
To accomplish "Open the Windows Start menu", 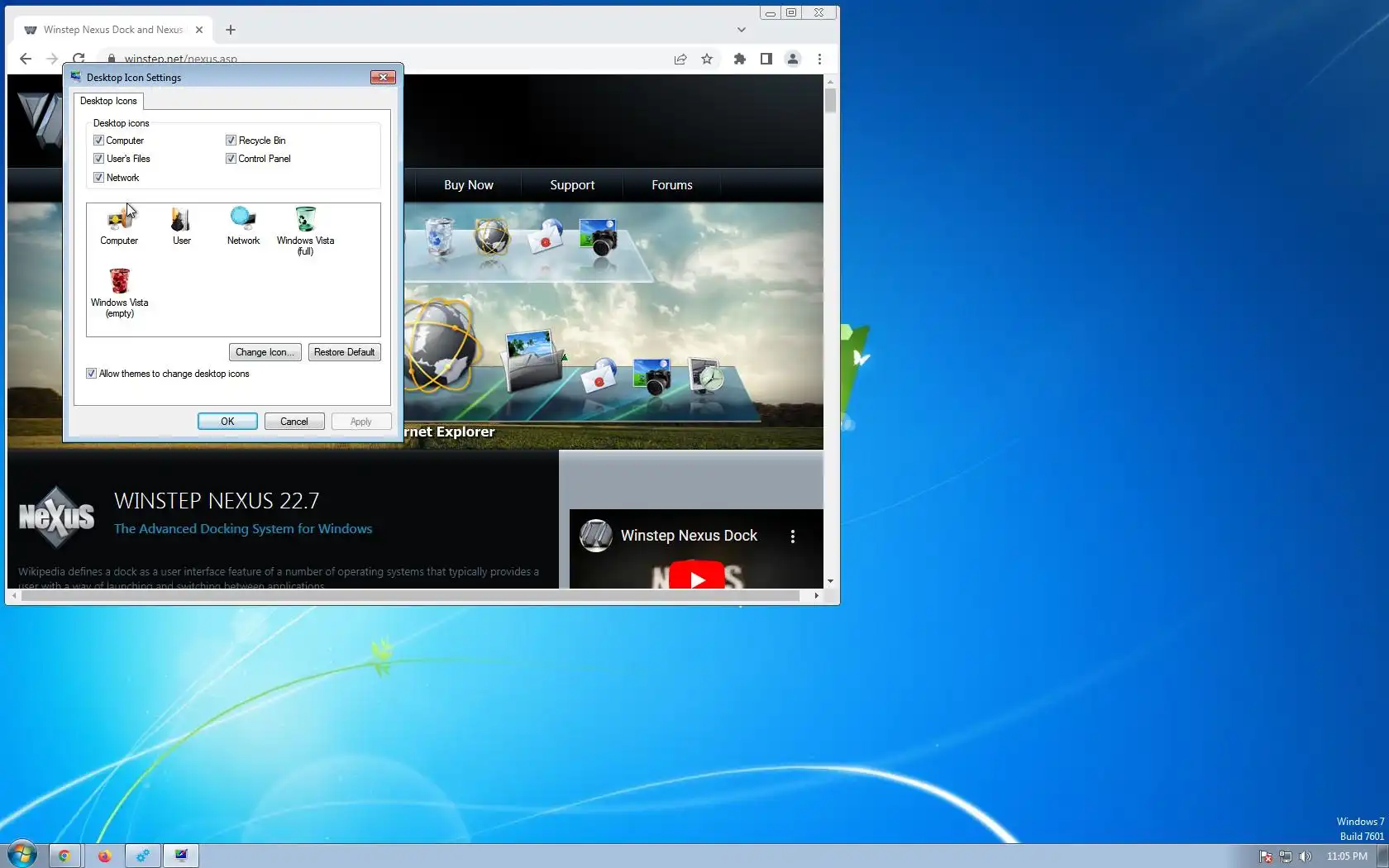I will 22,855.
